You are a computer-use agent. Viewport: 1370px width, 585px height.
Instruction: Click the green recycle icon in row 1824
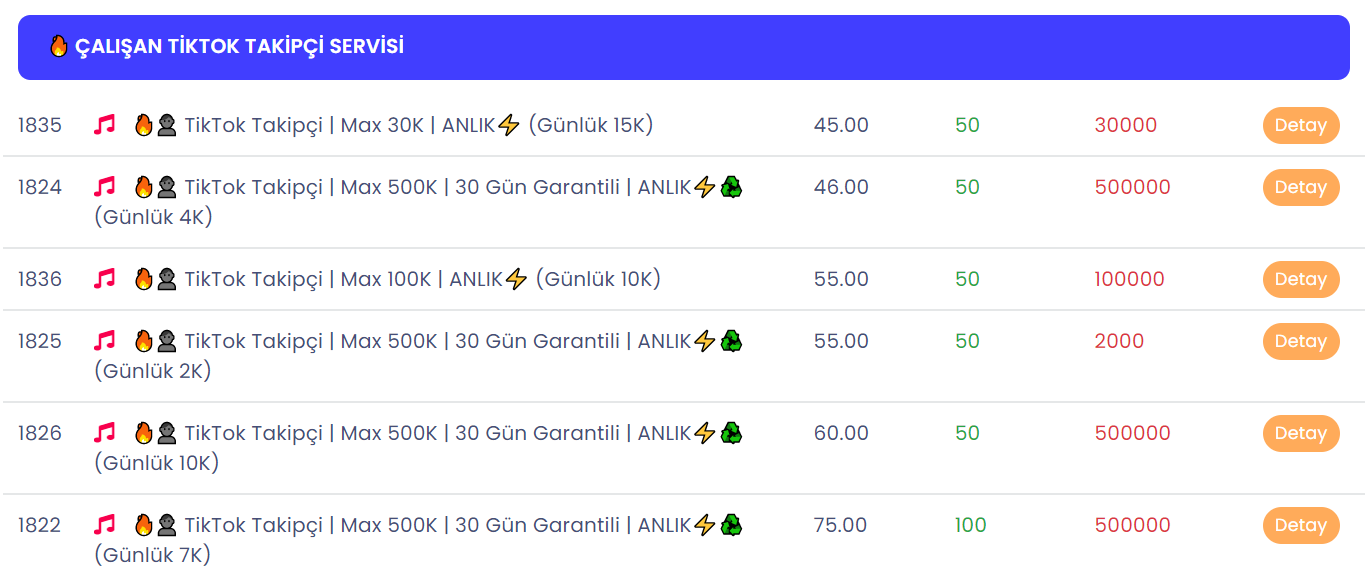[731, 187]
